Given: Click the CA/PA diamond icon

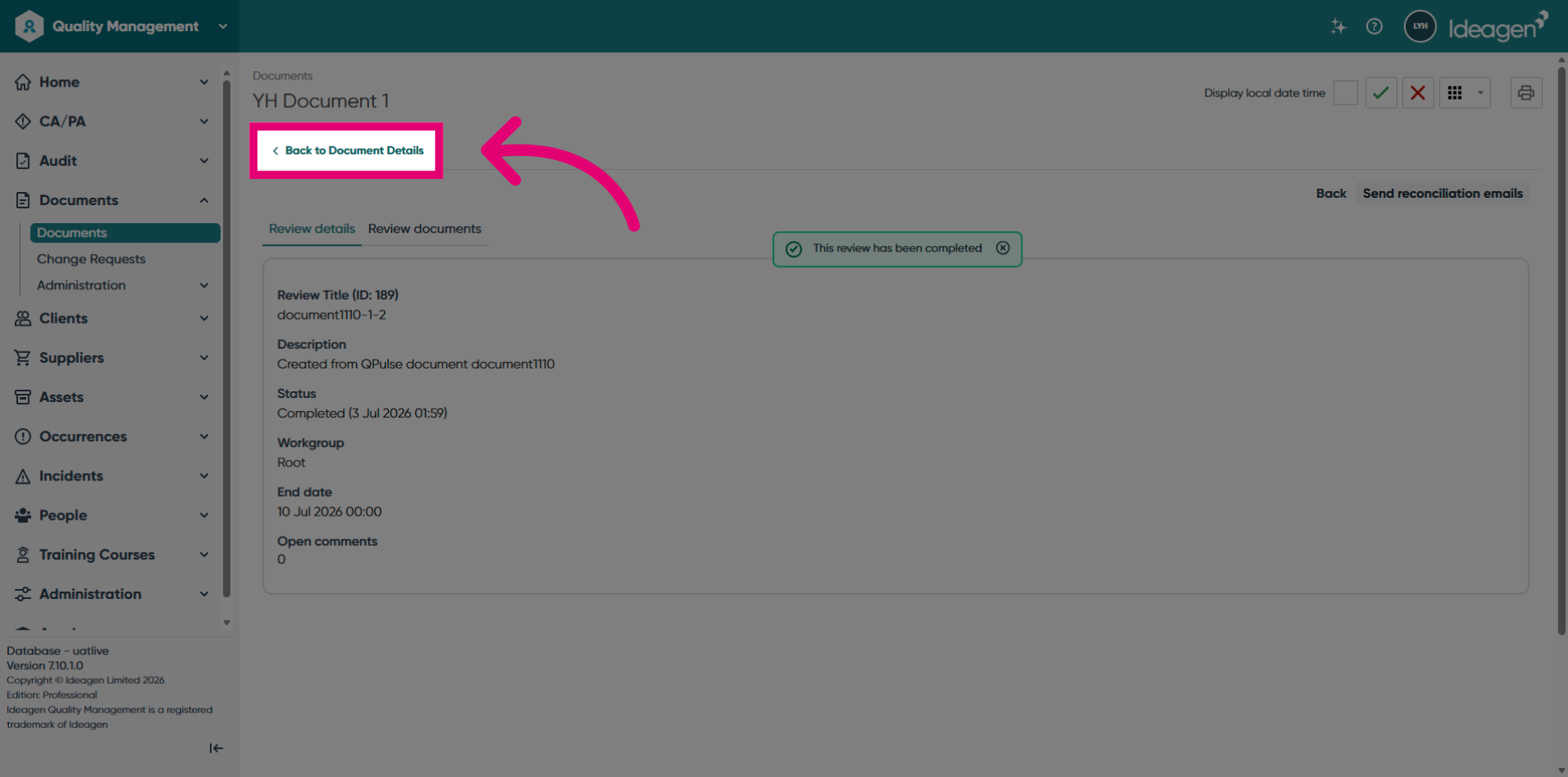Looking at the screenshot, I should pyautogui.click(x=23, y=121).
